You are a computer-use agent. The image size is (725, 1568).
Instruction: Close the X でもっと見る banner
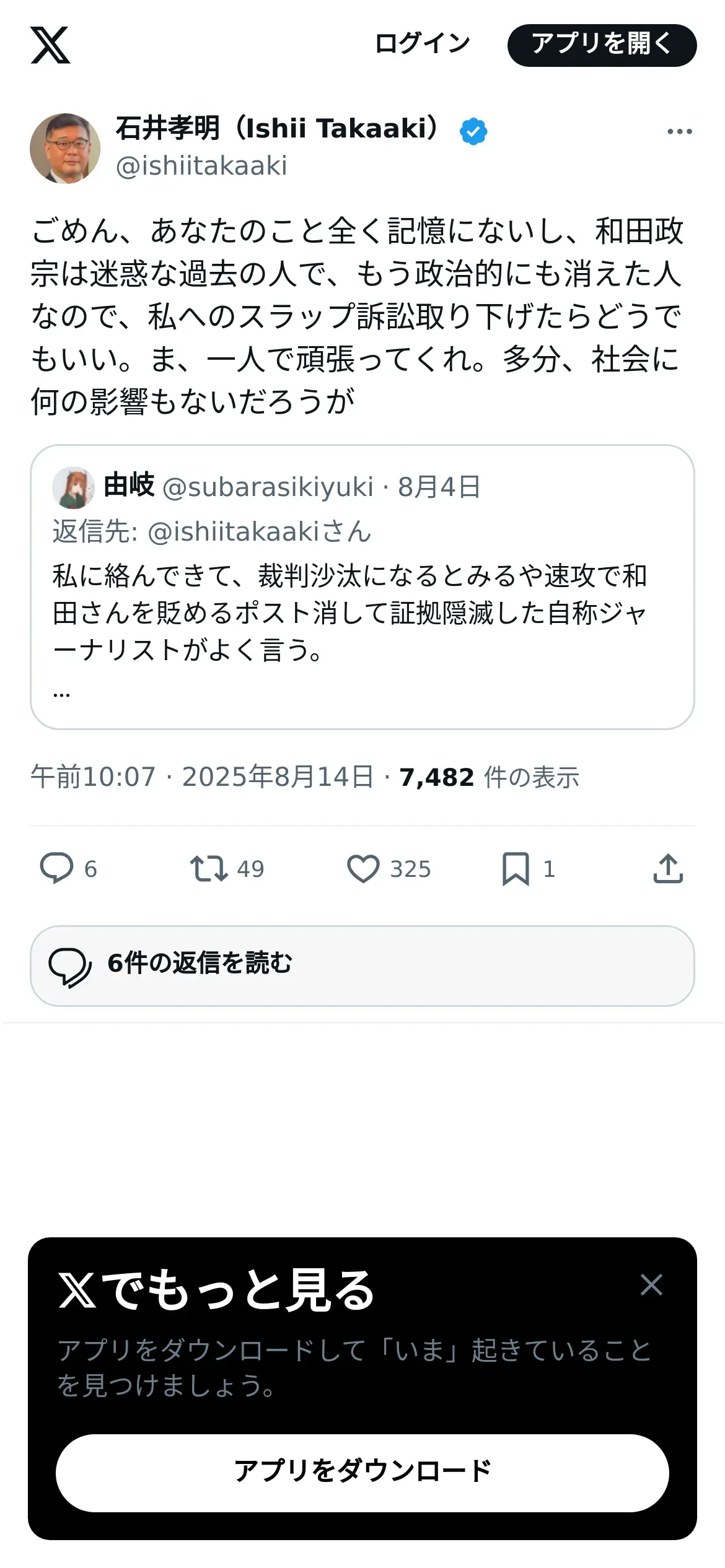click(x=651, y=1285)
